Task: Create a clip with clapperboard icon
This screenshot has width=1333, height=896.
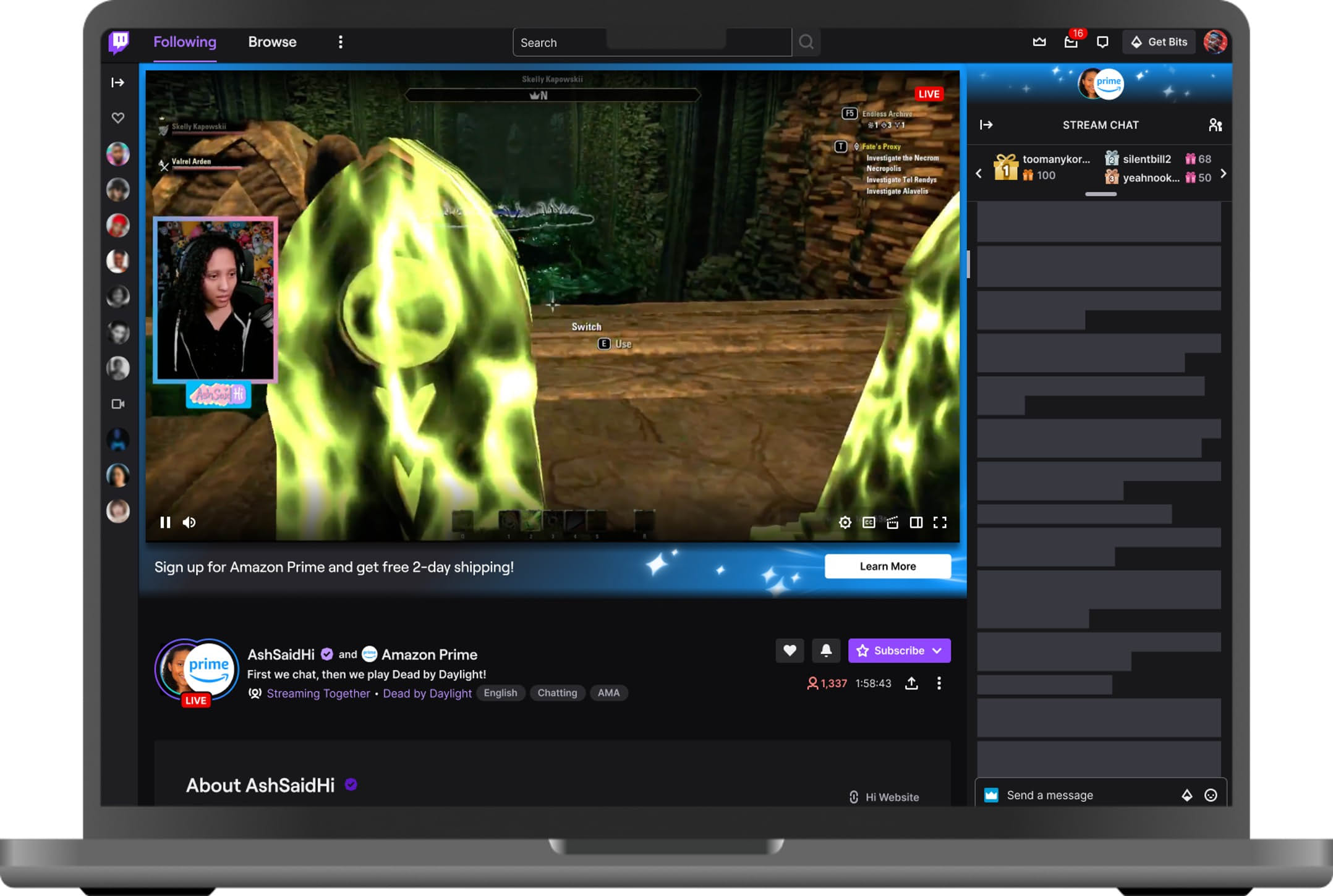Action: [x=892, y=523]
